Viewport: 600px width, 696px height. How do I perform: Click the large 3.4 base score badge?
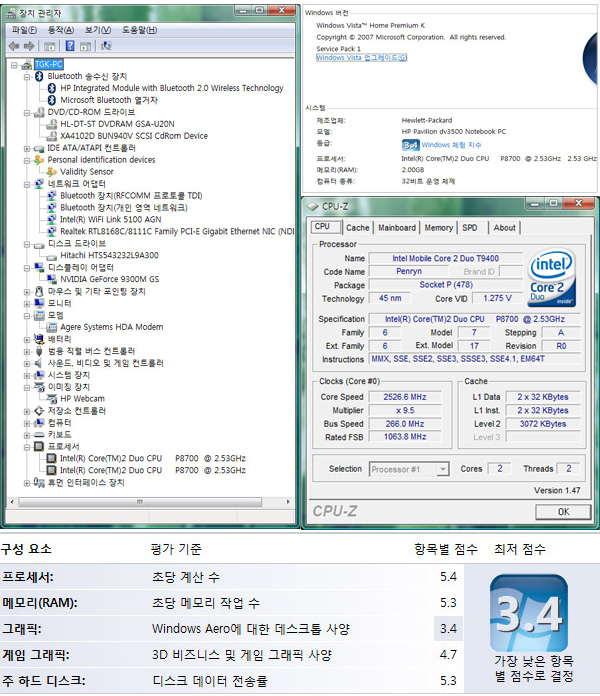[528, 613]
